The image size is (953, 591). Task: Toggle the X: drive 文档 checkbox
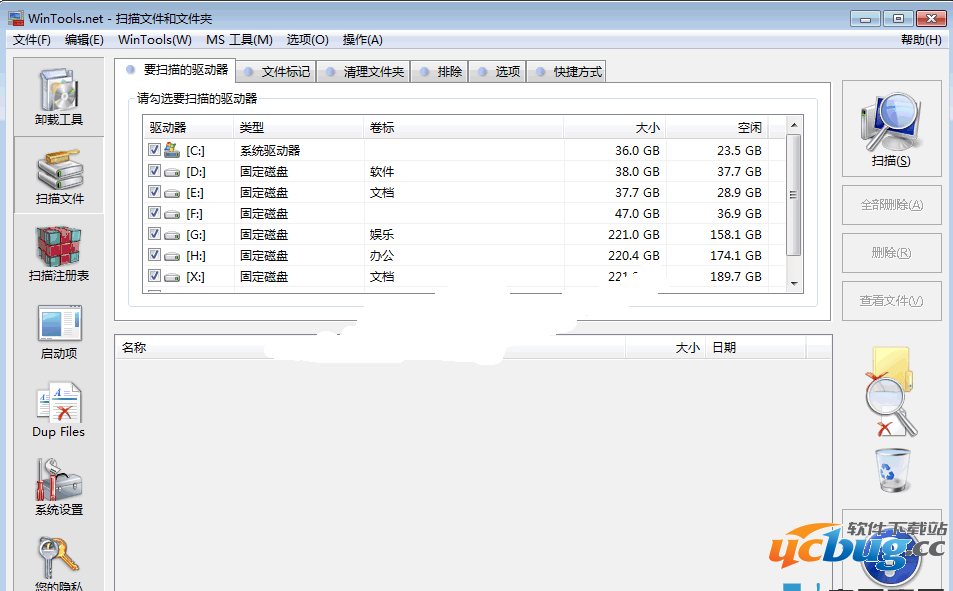click(155, 277)
